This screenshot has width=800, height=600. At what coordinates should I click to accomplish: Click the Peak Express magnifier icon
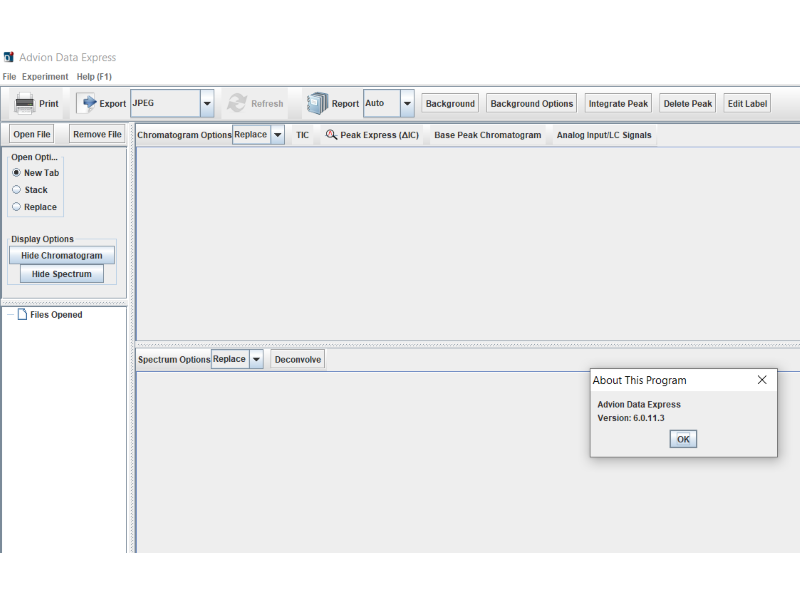click(331, 135)
